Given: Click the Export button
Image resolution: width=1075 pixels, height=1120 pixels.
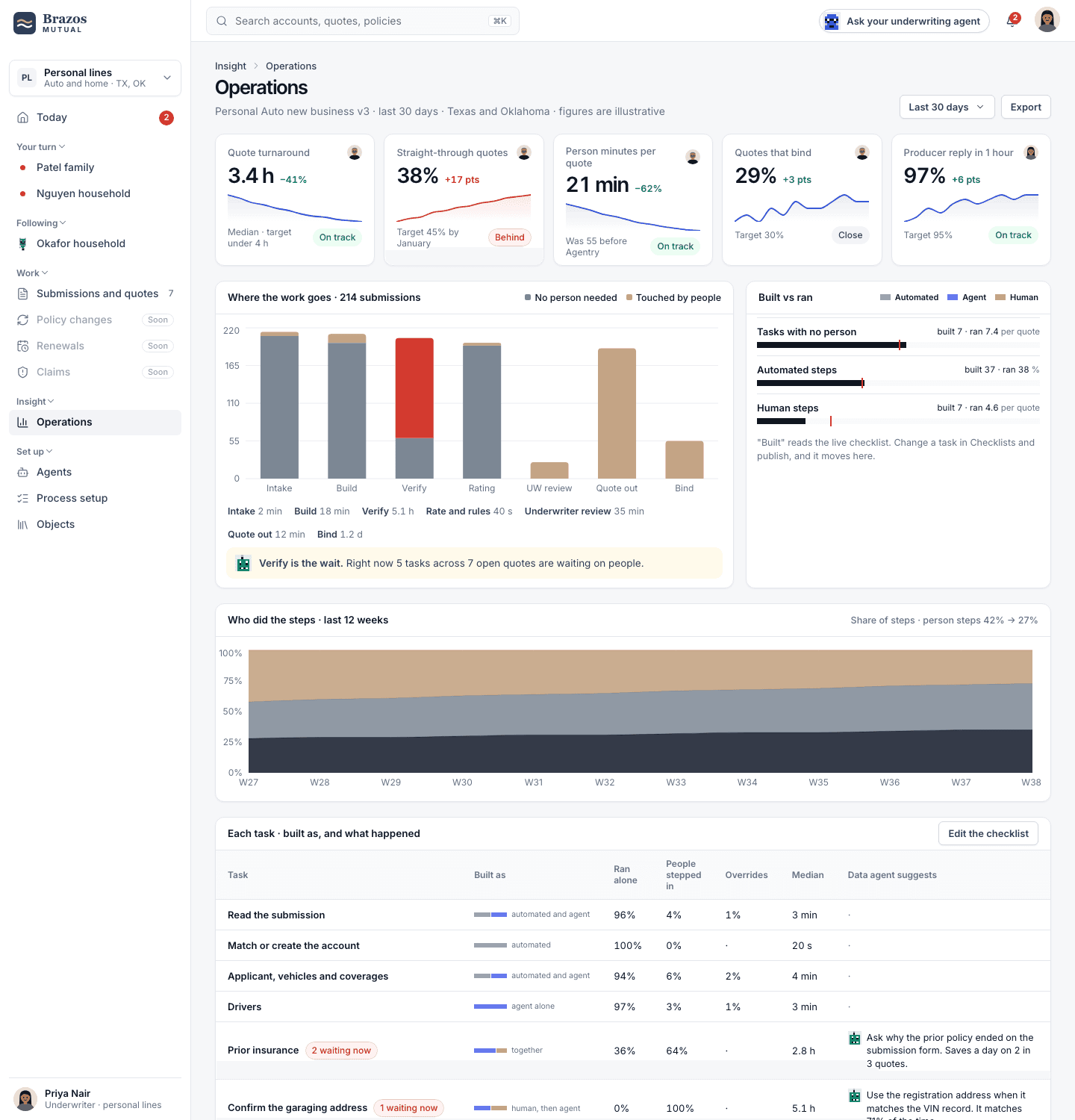Looking at the screenshot, I should tap(1026, 107).
